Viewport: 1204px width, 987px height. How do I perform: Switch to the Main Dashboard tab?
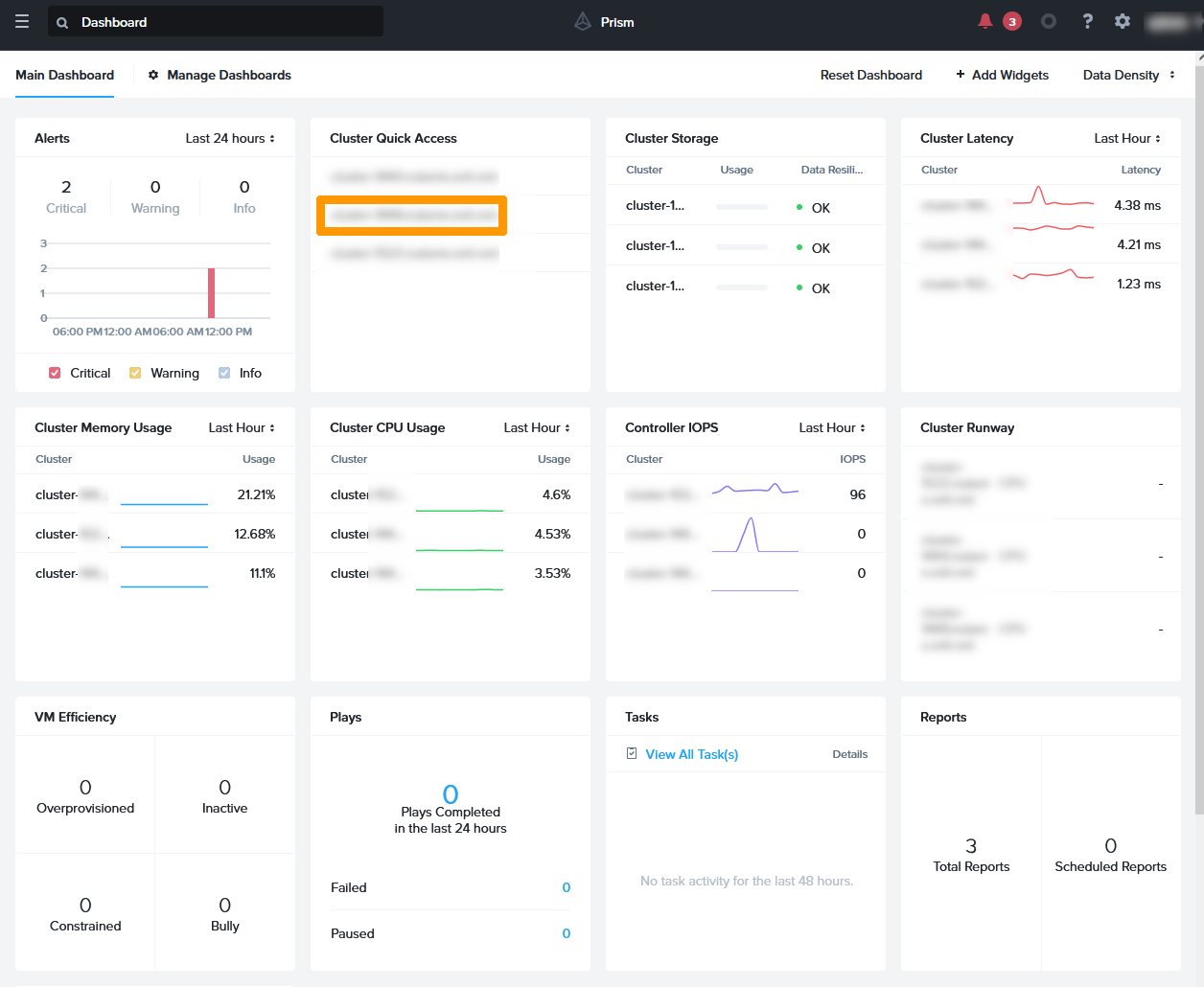tap(64, 75)
